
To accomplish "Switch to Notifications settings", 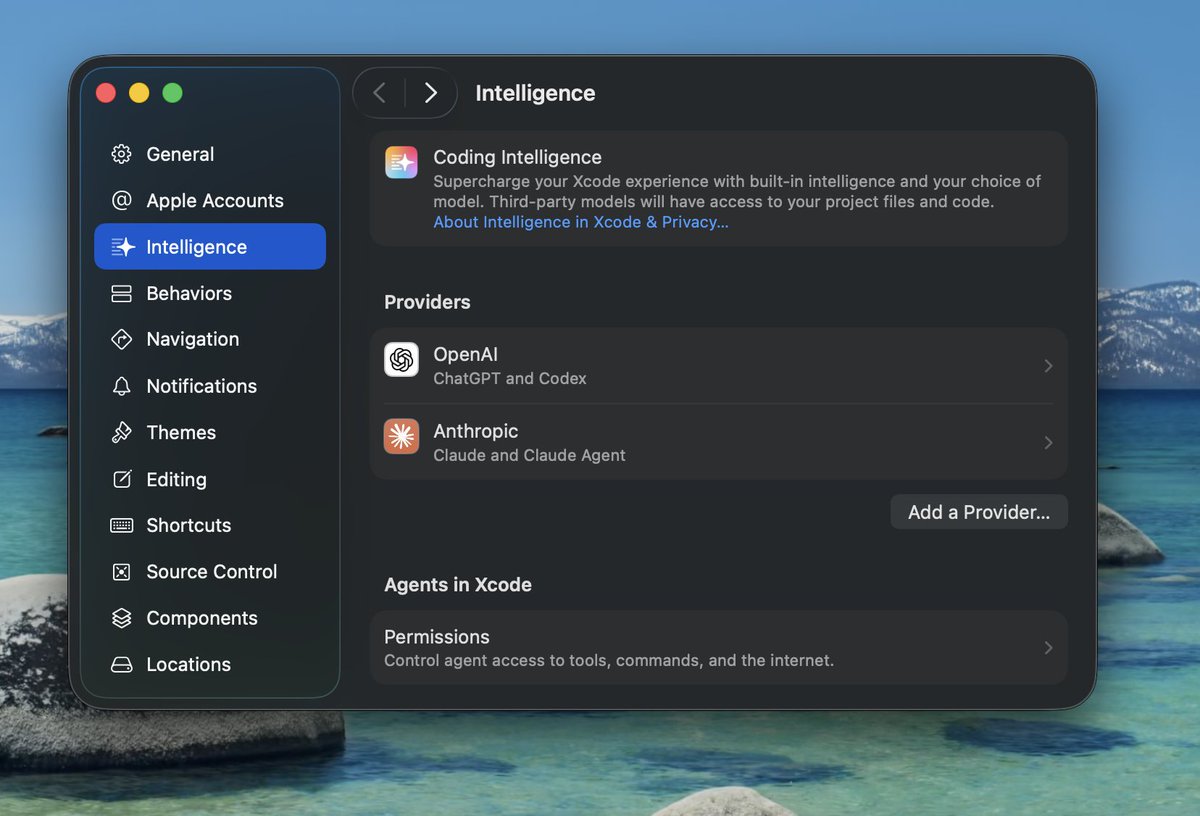I will point(210,386).
